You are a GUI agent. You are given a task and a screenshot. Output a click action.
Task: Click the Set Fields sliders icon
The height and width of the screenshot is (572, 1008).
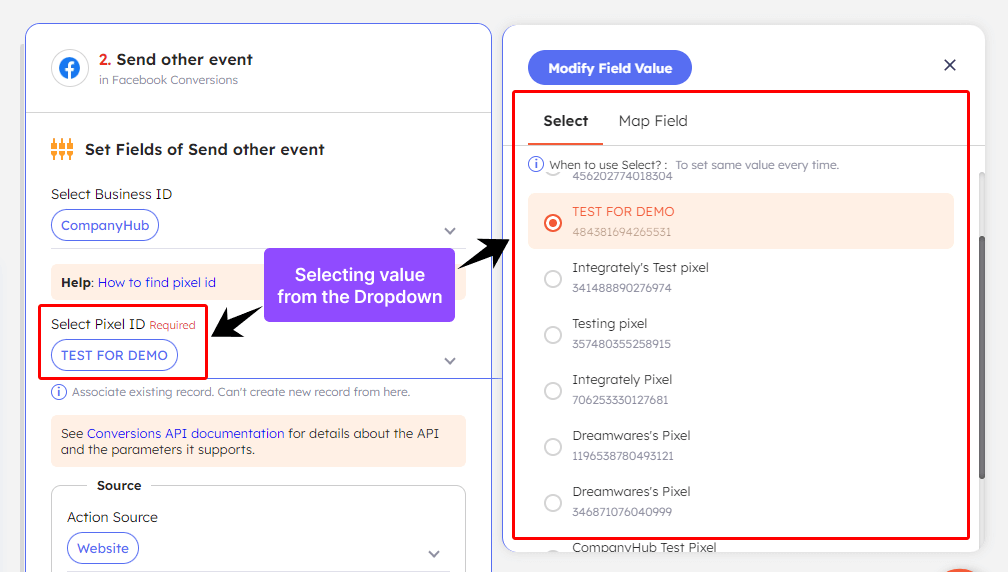tap(62, 150)
